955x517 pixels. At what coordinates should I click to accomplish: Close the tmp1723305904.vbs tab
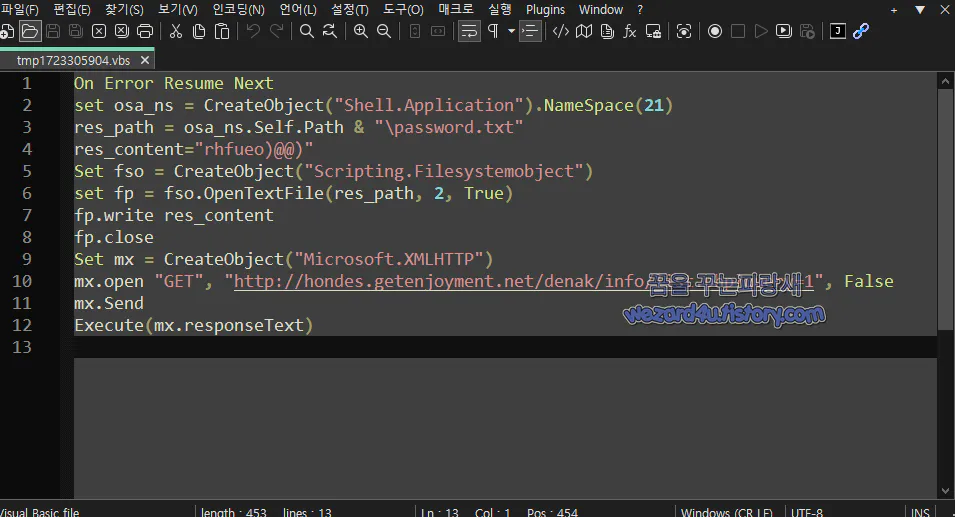click(x=144, y=60)
